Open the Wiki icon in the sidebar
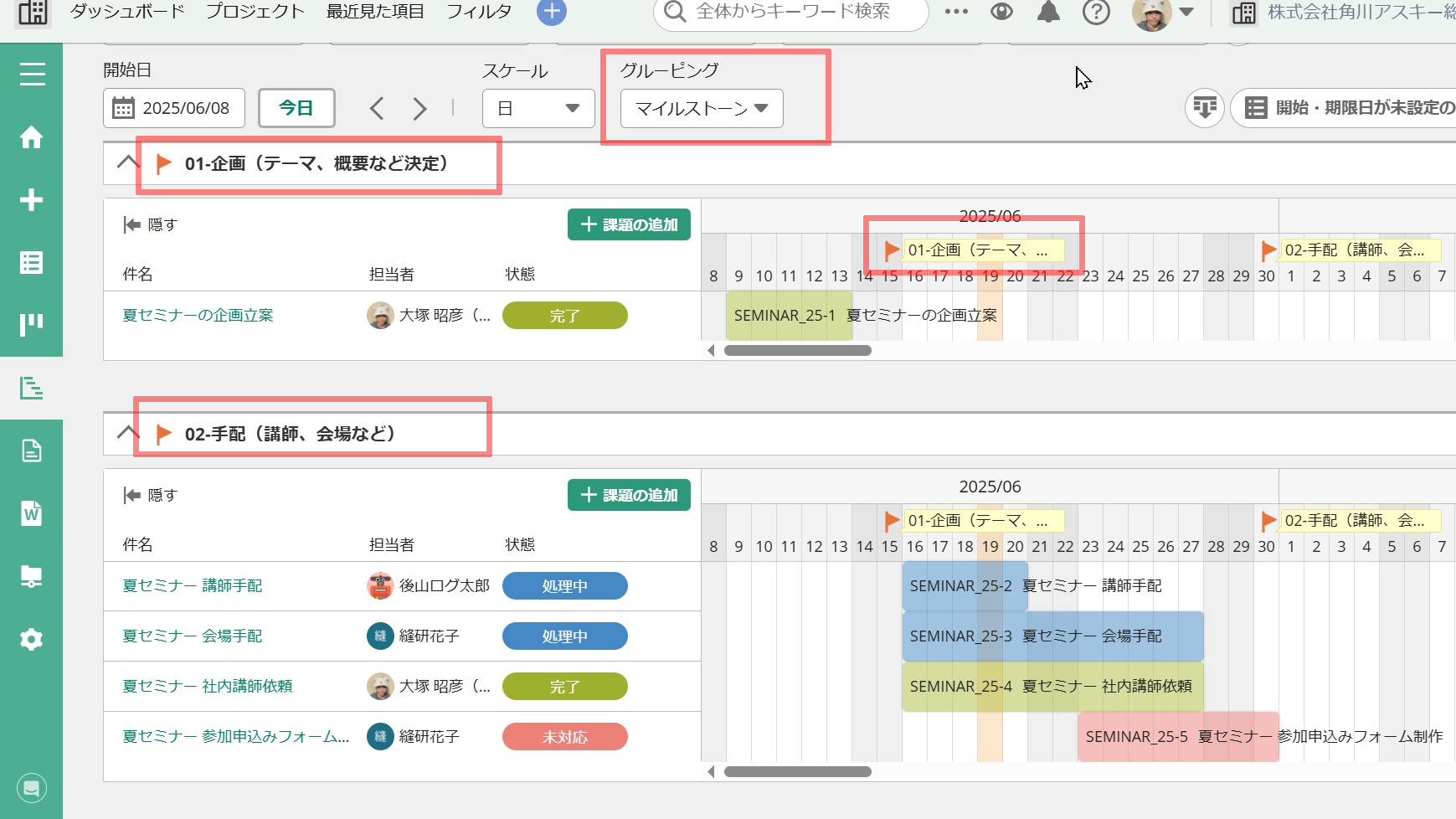 [x=32, y=513]
